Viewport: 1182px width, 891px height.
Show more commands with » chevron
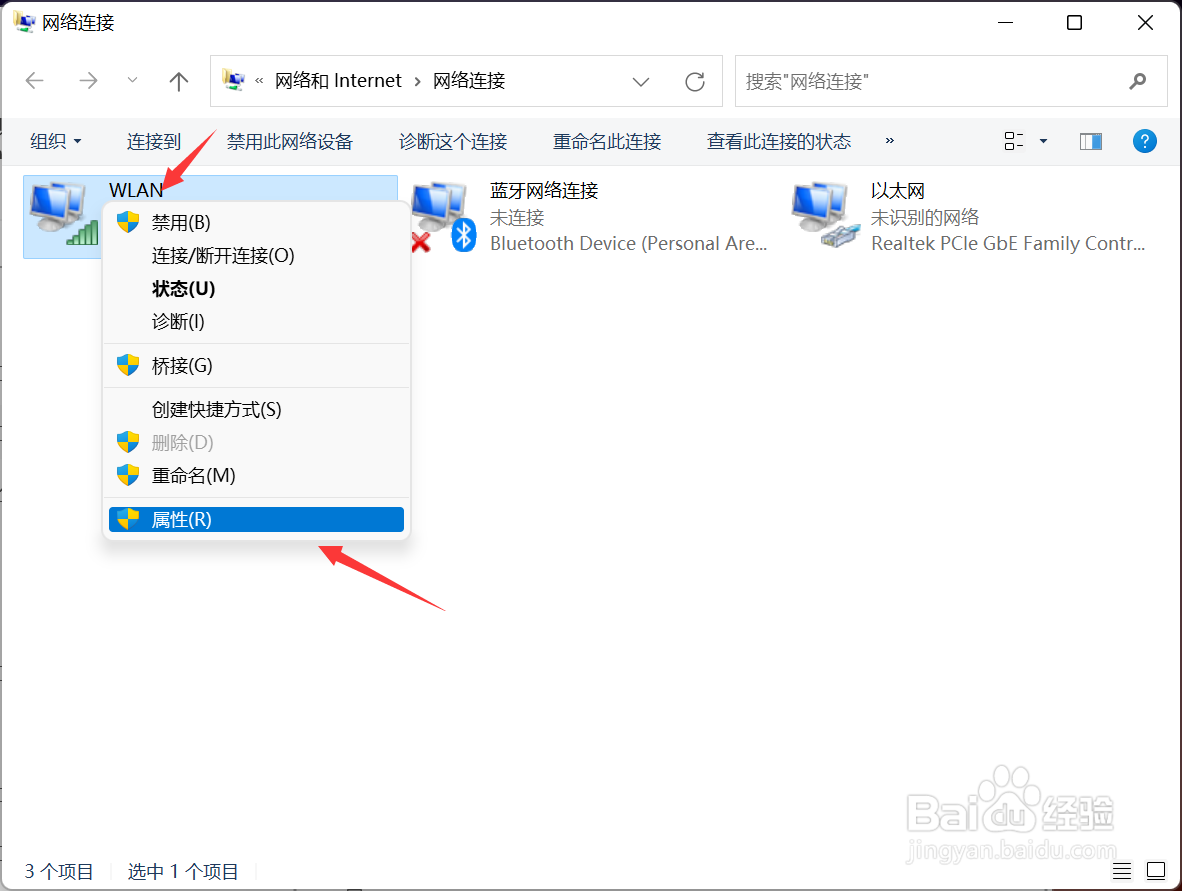890,140
